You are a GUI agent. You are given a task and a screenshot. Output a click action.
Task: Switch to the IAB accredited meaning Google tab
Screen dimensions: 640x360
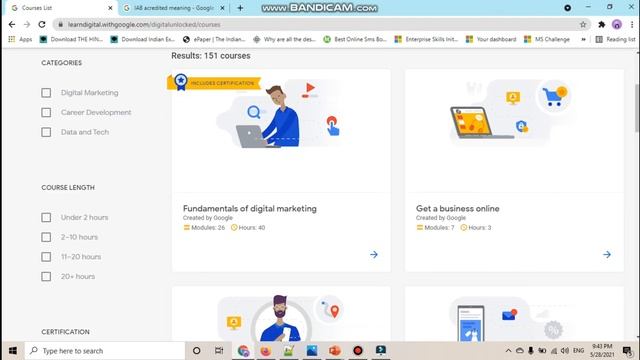(x=174, y=8)
